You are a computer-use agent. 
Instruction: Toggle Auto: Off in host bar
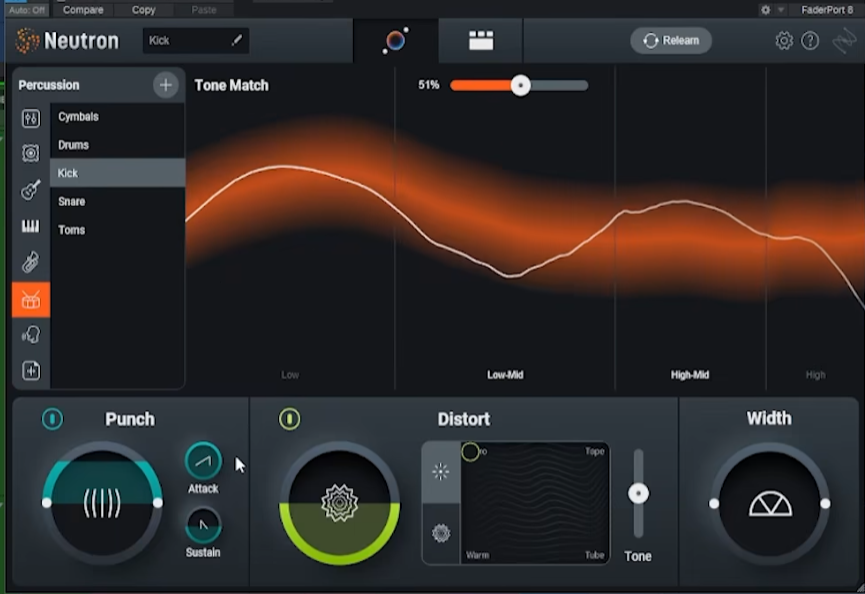coord(27,10)
